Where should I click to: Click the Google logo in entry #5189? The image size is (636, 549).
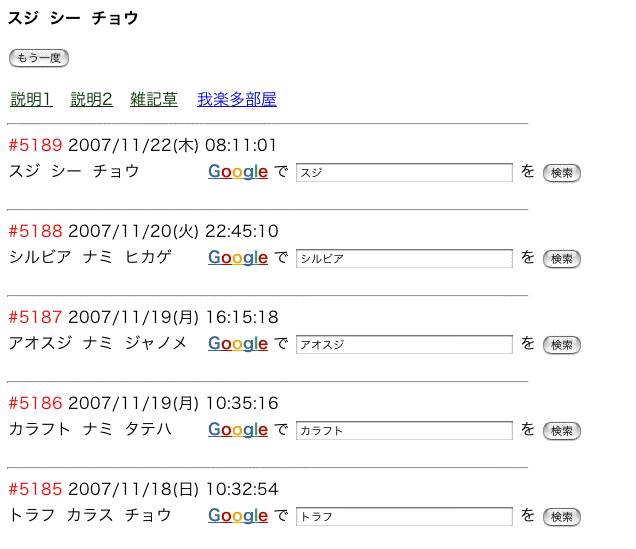[238, 172]
